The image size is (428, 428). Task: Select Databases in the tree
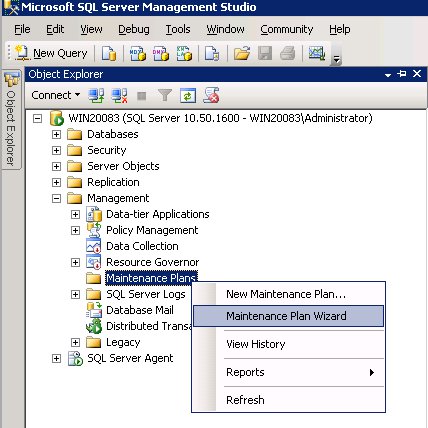click(x=113, y=134)
